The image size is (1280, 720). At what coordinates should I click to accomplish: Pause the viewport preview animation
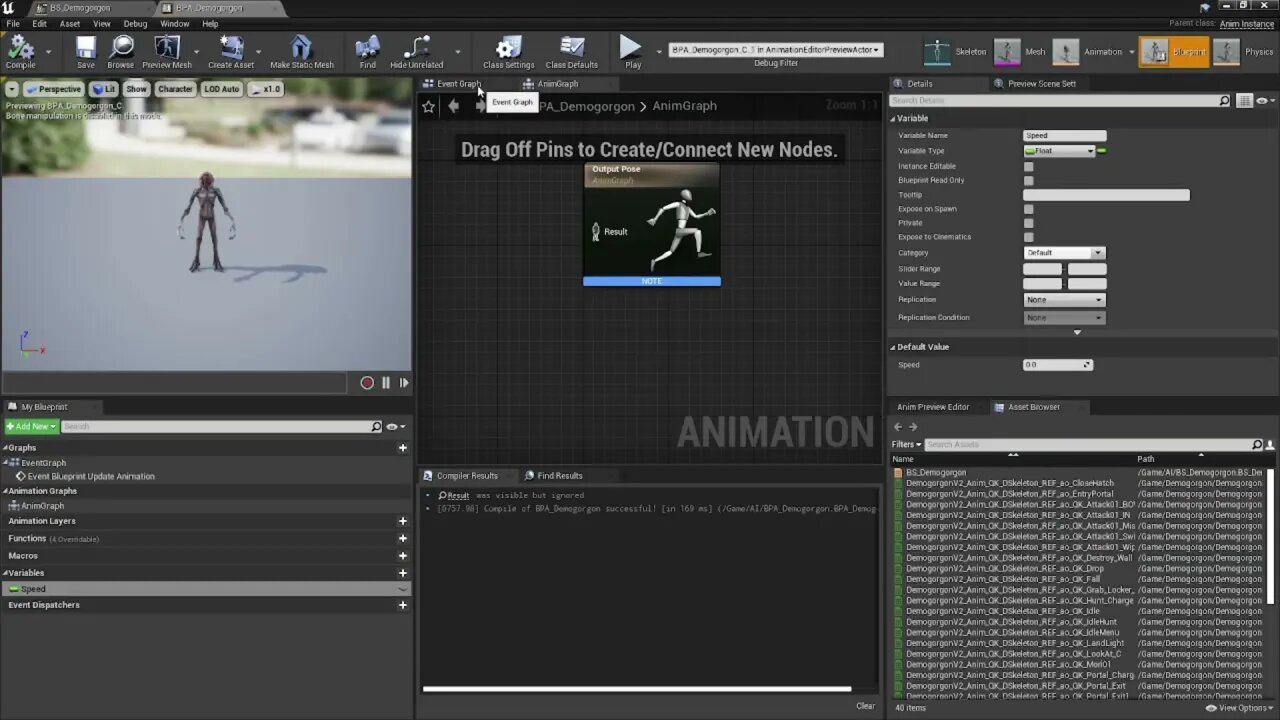(386, 383)
